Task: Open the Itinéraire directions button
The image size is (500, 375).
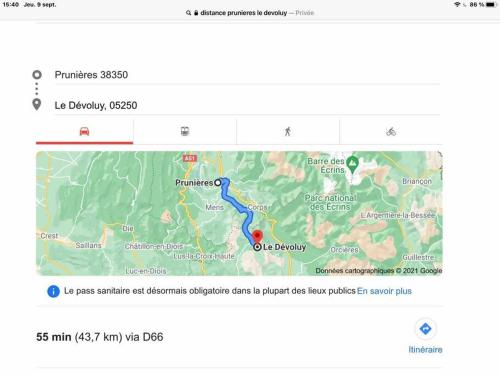Action: pyautogui.click(x=425, y=336)
